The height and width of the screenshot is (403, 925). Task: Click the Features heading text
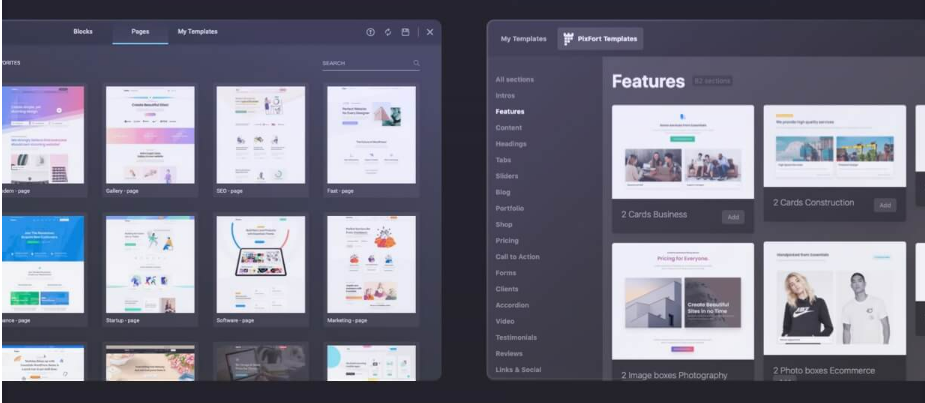(648, 81)
